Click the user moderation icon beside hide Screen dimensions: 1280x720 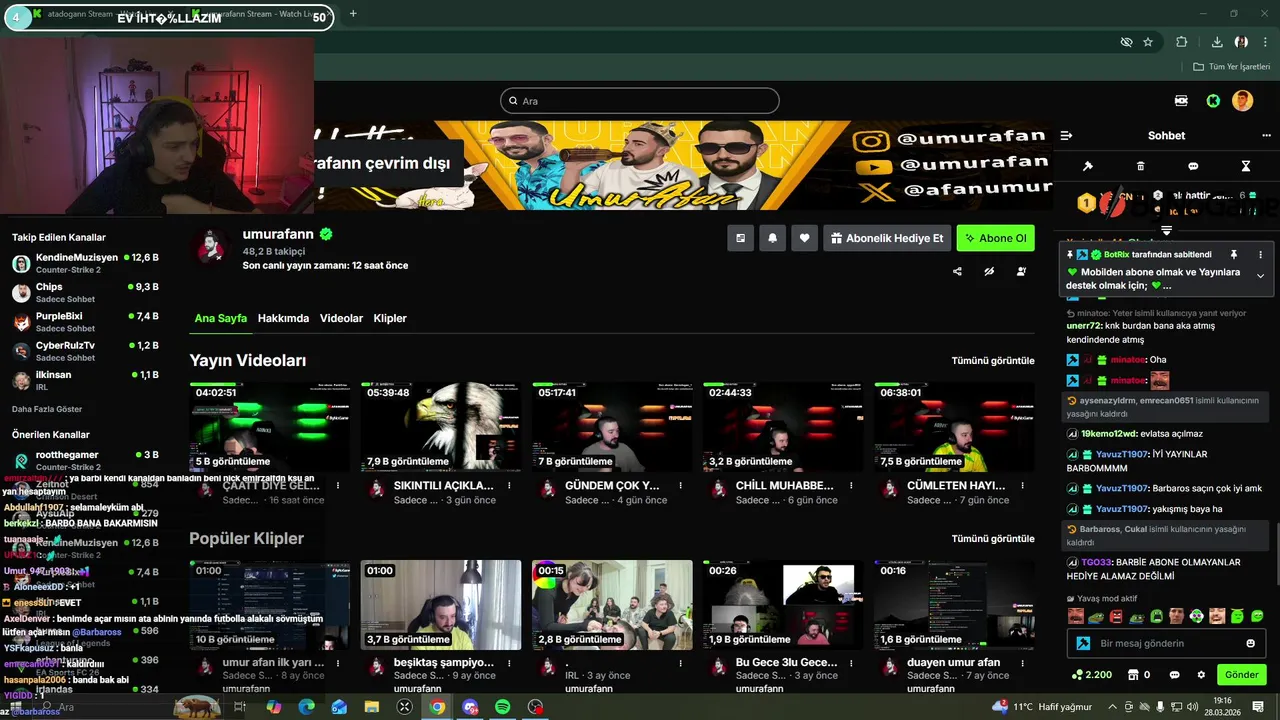tap(1021, 272)
